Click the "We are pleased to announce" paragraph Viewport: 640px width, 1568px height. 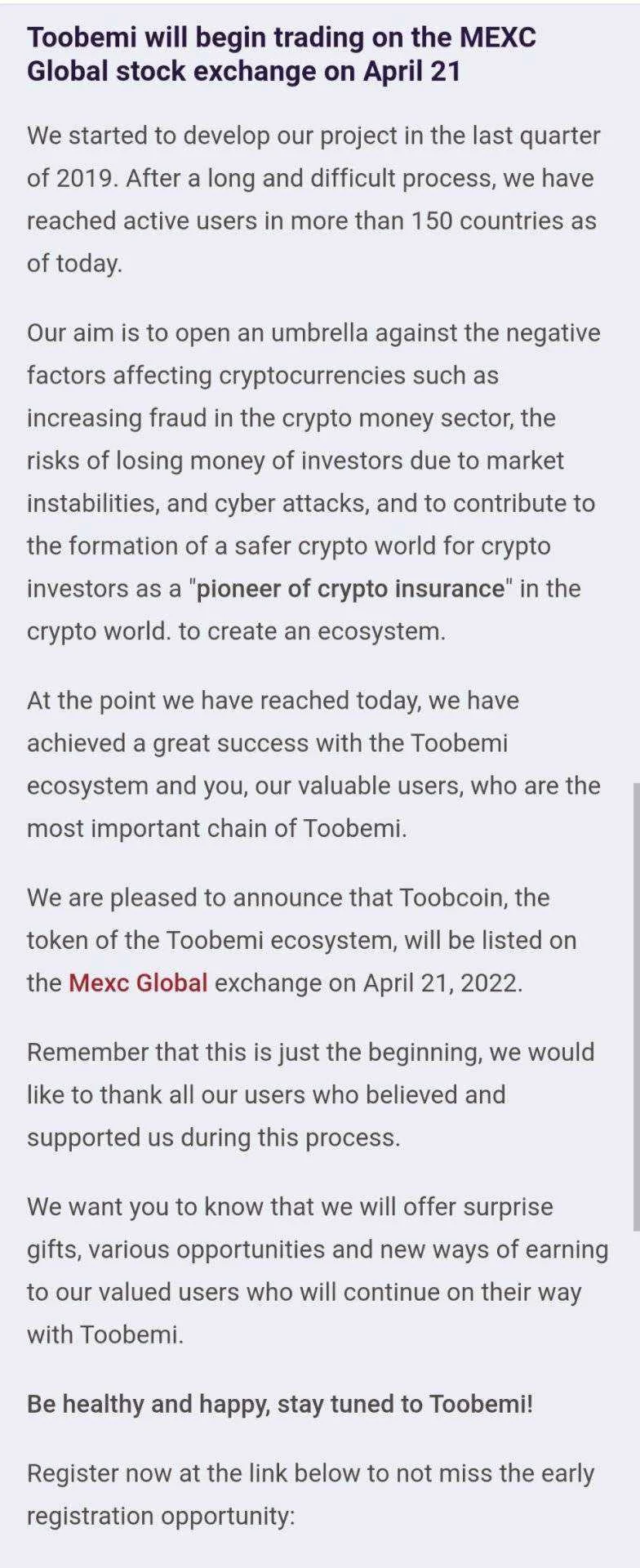pos(302,940)
